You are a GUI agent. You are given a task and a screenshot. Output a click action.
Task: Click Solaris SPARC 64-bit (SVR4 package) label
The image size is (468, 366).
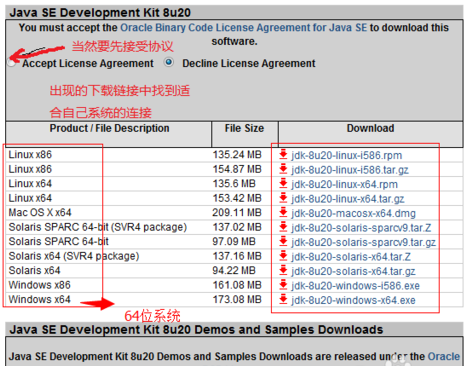point(98,227)
